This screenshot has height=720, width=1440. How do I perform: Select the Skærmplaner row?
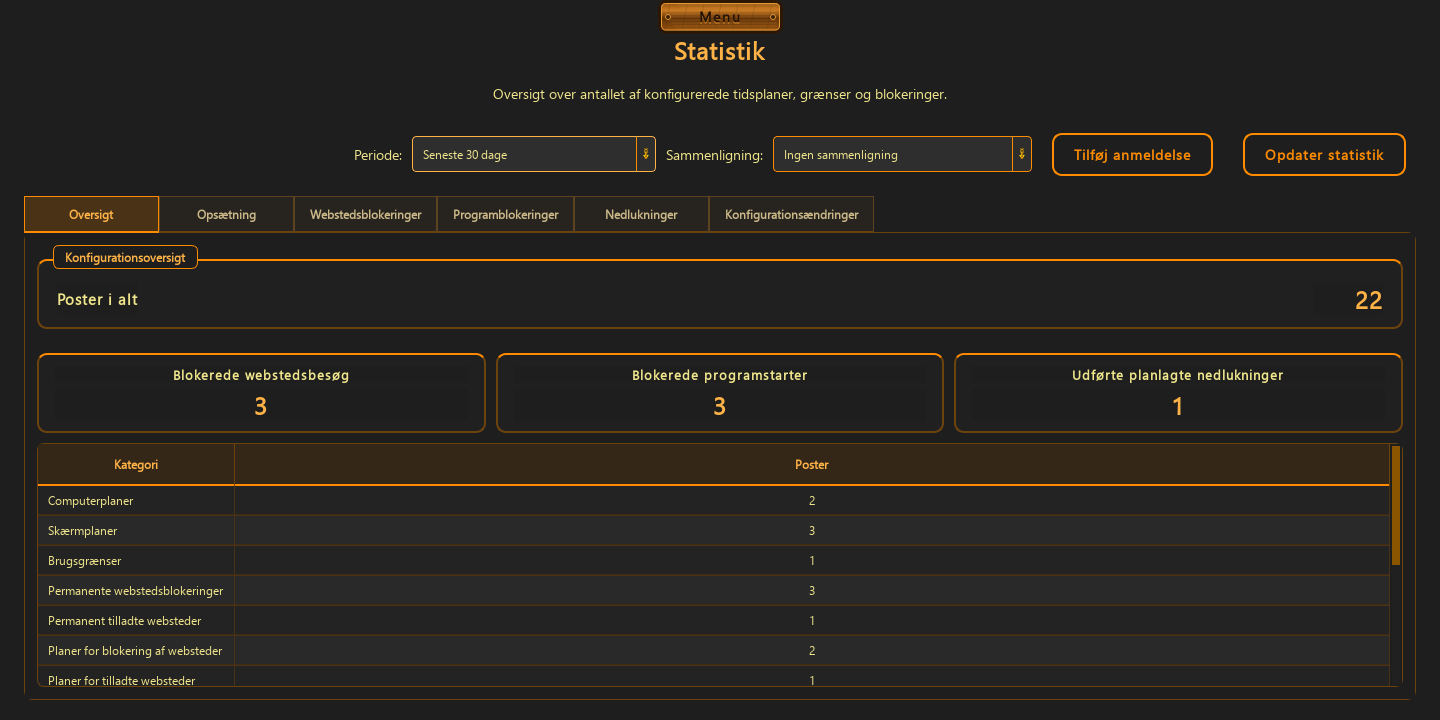[713, 531]
